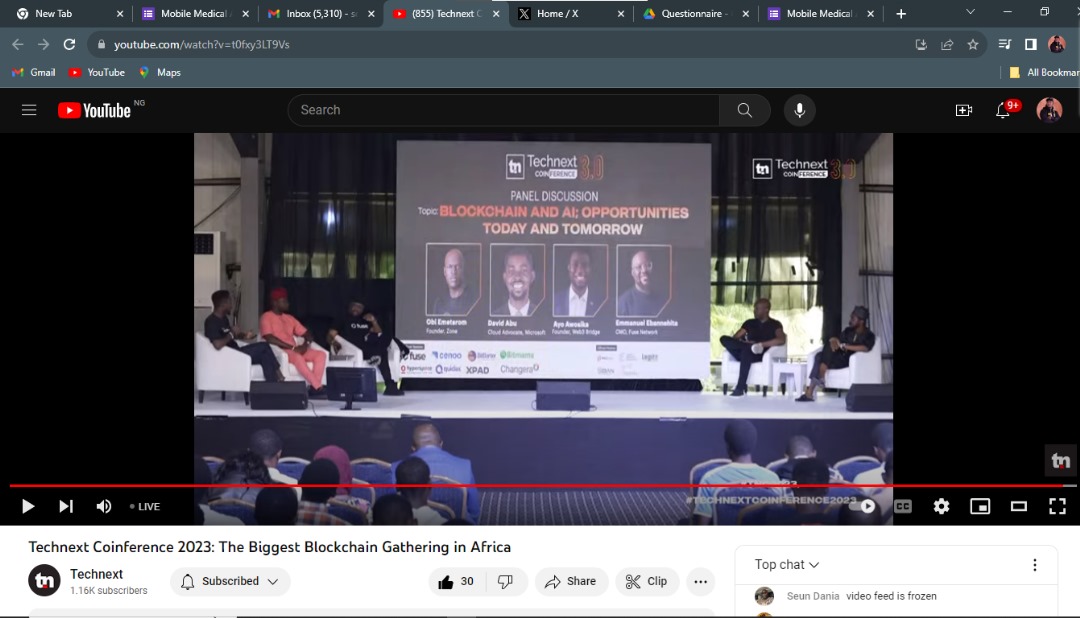Open All Bookmarks folder
This screenshot has width=1080, height=618.
tap(1044, 72)
